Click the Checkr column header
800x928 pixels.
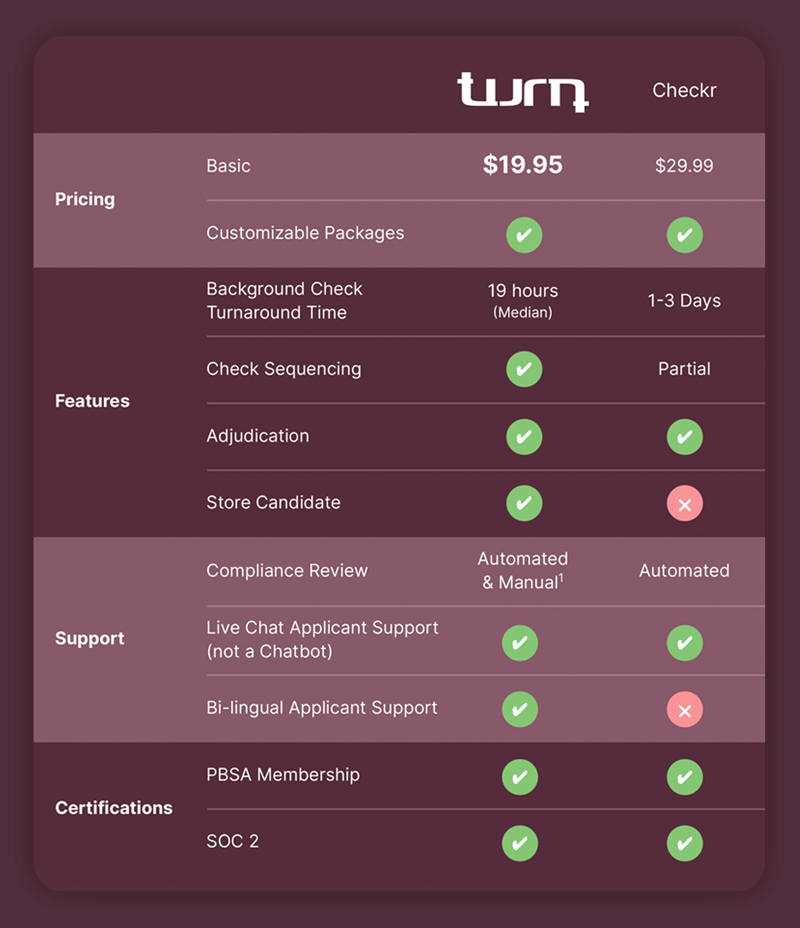pos(685,91)
